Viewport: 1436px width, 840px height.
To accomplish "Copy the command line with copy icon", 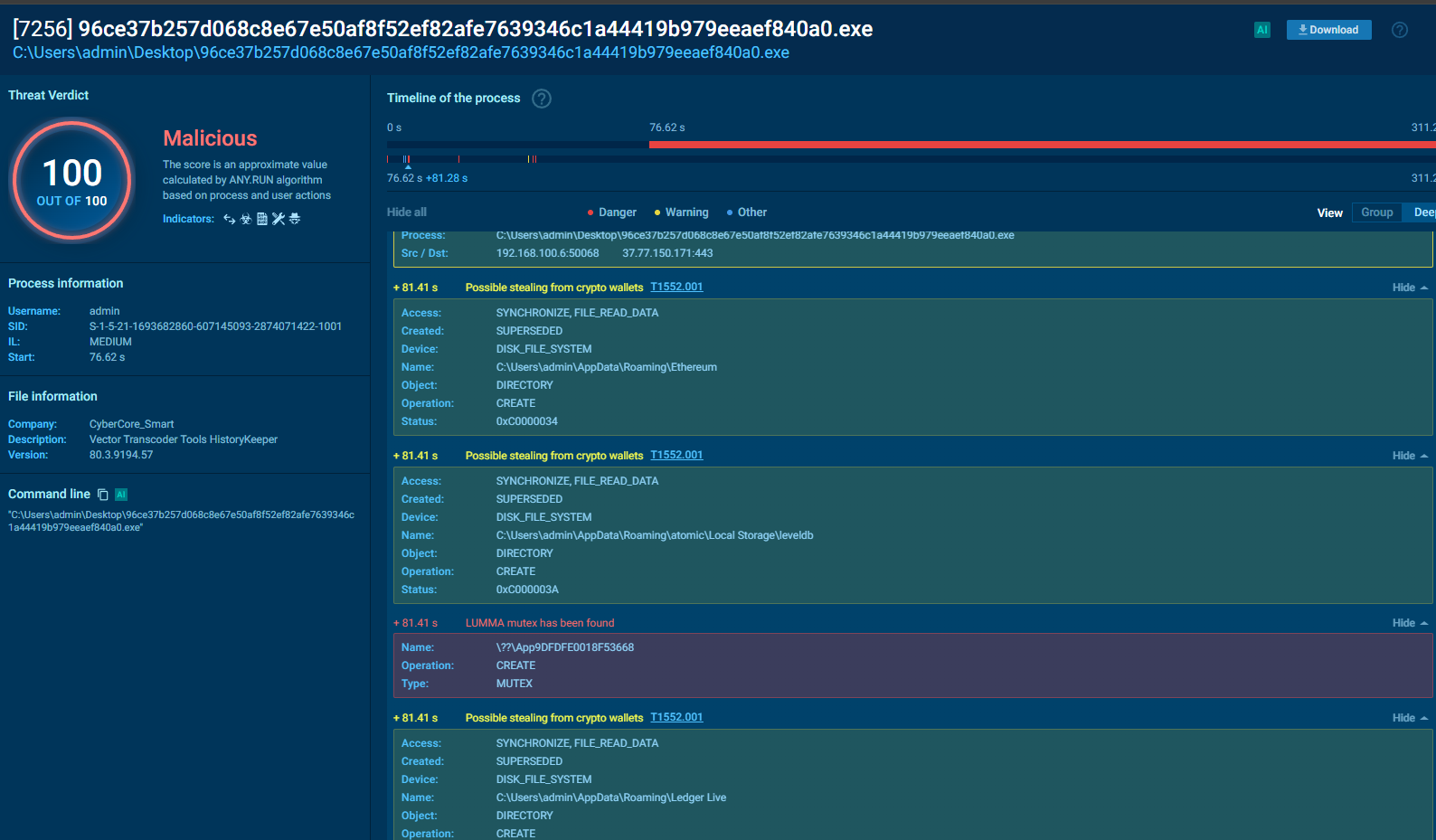I will [103, 495].
